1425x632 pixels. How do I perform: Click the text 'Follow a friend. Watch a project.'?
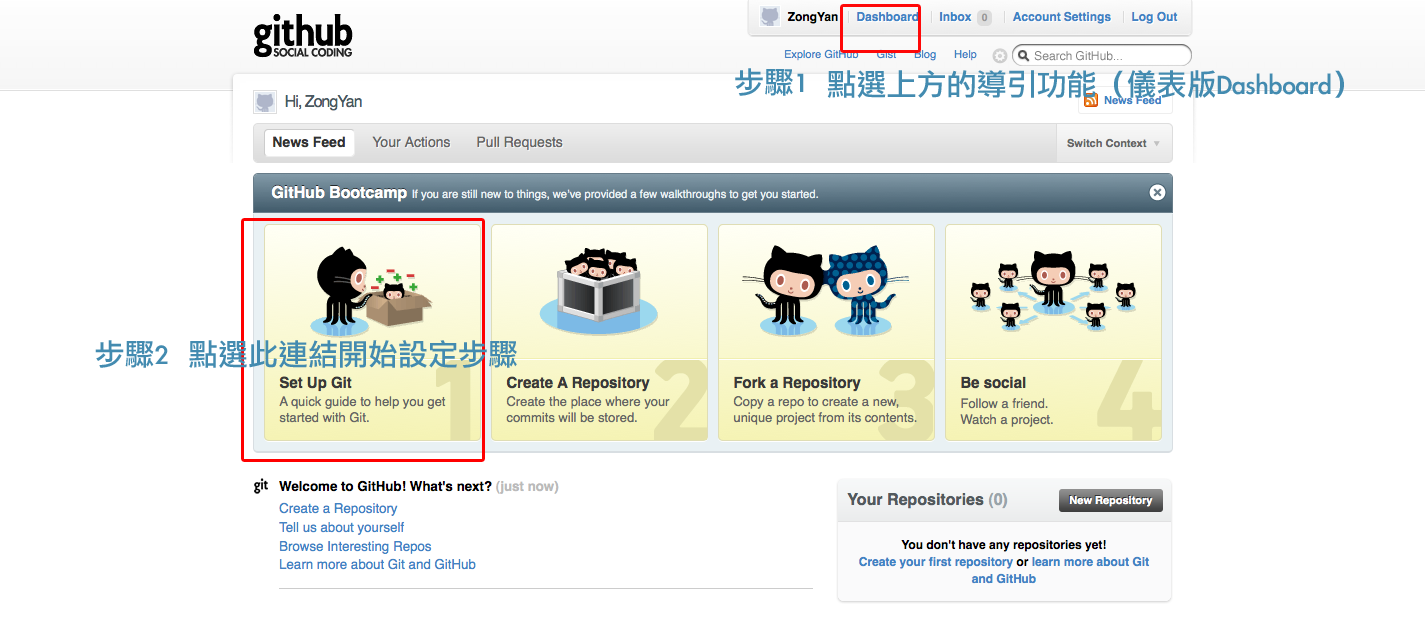pyautogui.click(x=1007, y=412)
